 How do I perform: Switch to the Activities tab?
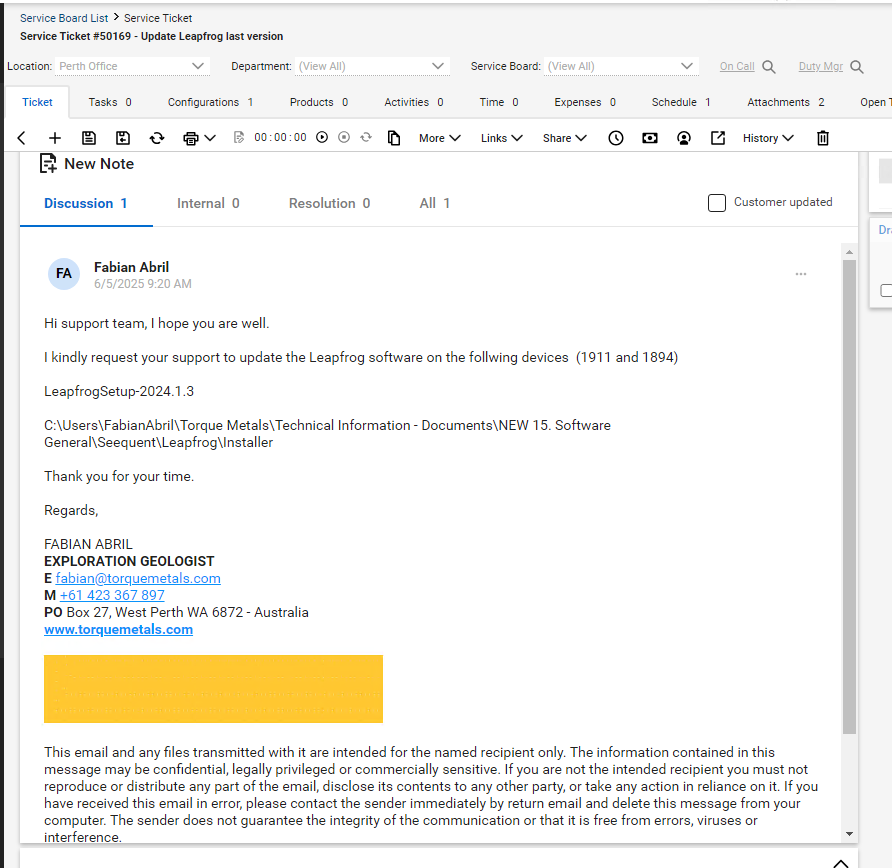click(414, 102)
